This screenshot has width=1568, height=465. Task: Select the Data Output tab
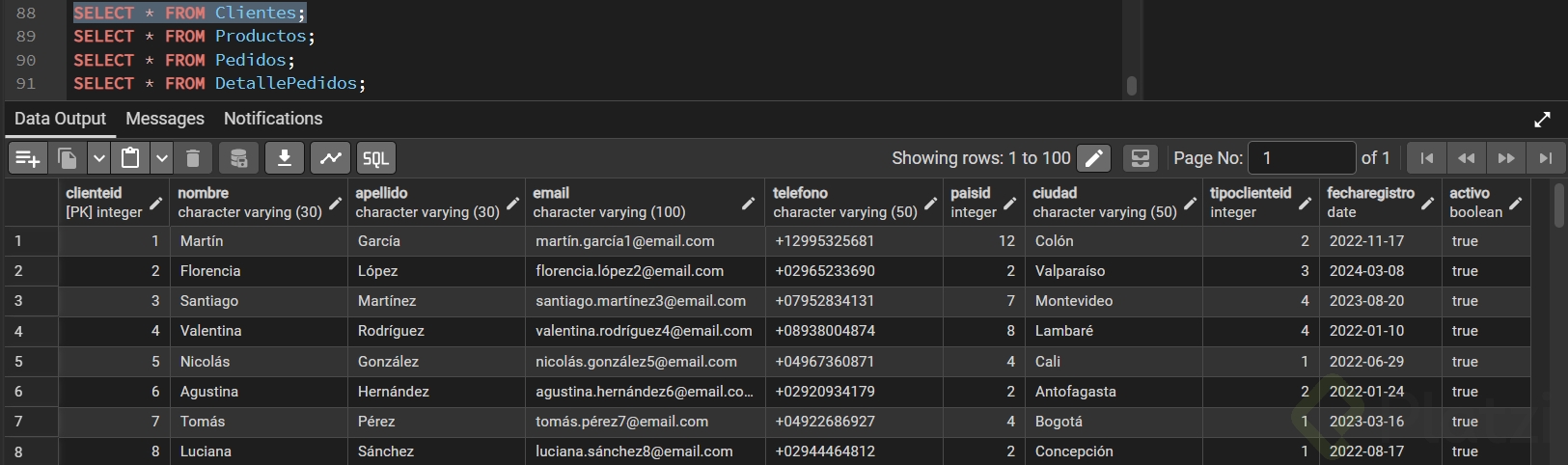click(60, 119)
